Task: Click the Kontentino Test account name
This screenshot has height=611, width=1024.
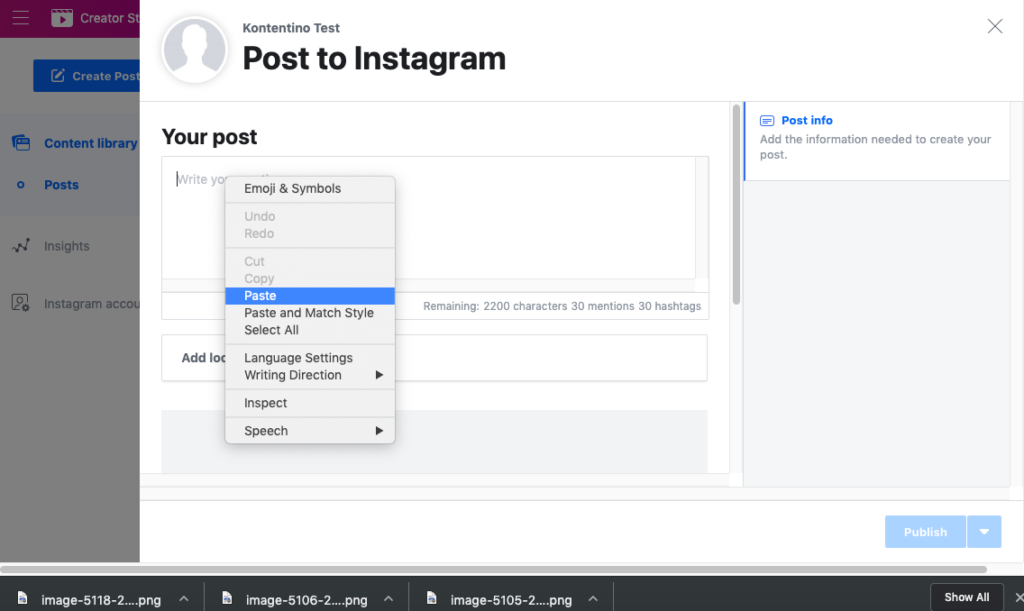Action: 291,28
